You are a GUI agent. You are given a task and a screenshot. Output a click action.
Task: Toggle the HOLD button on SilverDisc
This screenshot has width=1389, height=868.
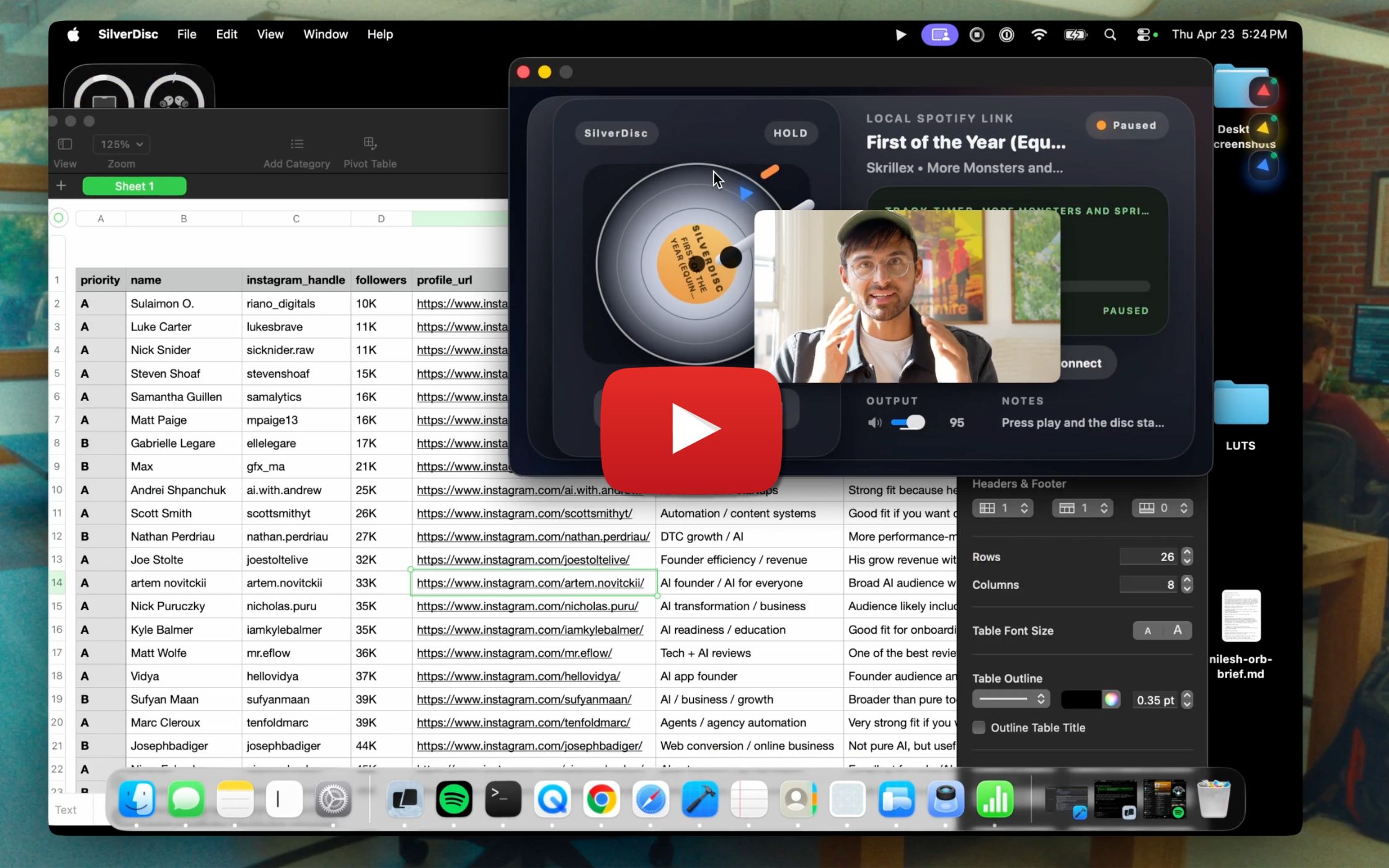point(790,133)
